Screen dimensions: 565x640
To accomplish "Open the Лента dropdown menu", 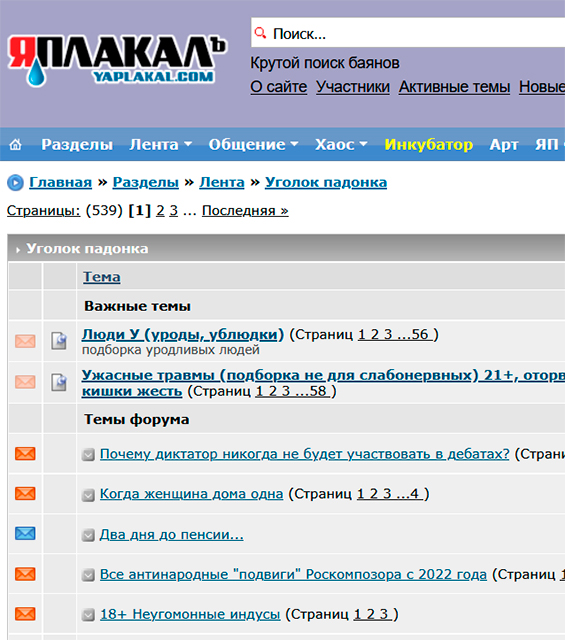I will (160, 144).
